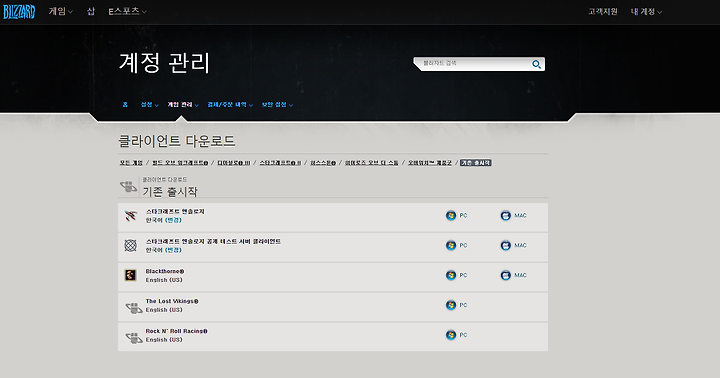Viewport: 720px width, 378px height.
Task: Download the StarCraft Anthology test server client for PC
Action: tap(456, 245)
